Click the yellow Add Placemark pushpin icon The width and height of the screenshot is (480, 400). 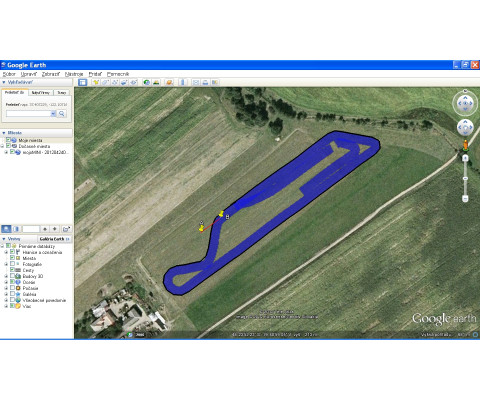tap(96, 82)
